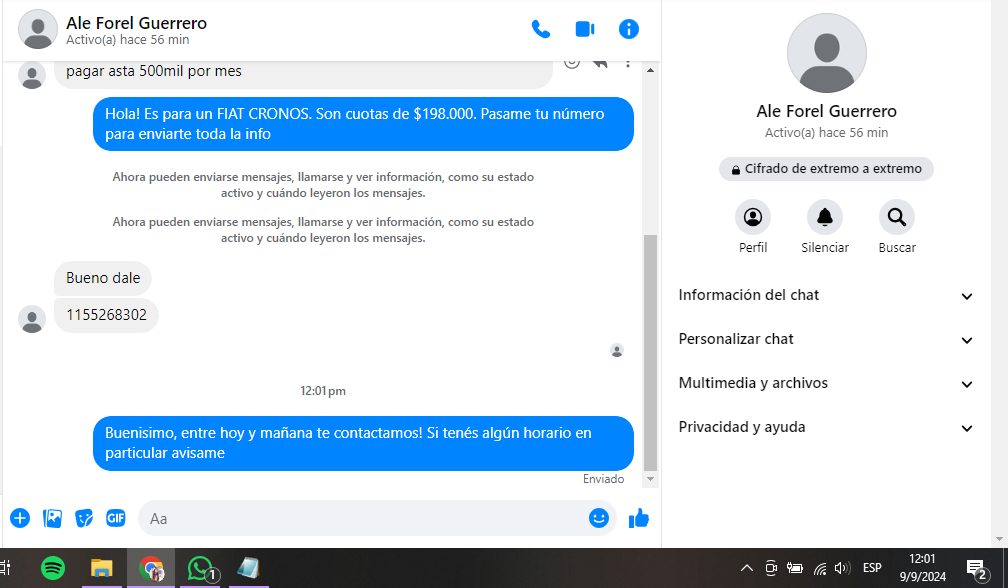Viewport: 1008px width, 588px height.
Task: Expand Privacidad y ayuda section
Action: [x=826, y=427]
